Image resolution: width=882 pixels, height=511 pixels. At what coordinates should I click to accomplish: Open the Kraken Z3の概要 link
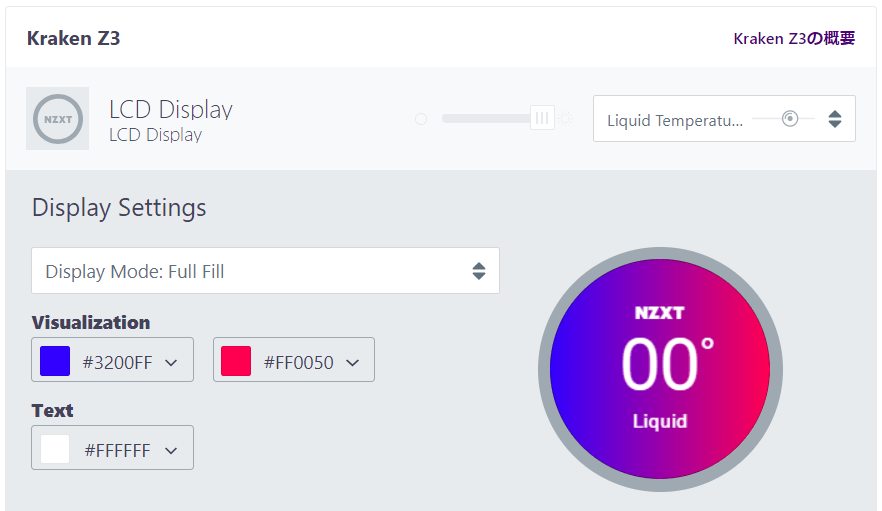[794, 38]
